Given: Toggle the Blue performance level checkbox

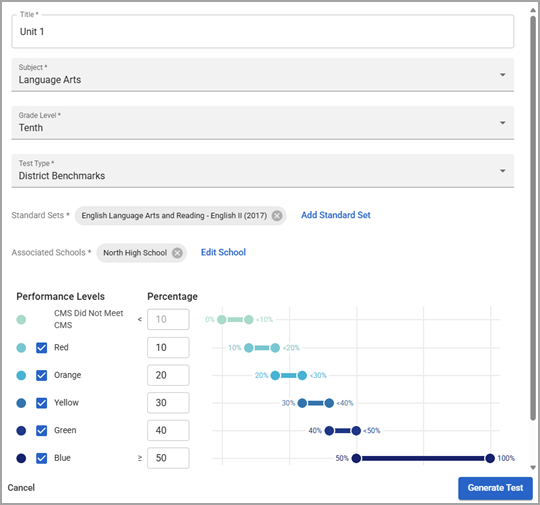Looking at the screenshot, I should click(42, 458).
